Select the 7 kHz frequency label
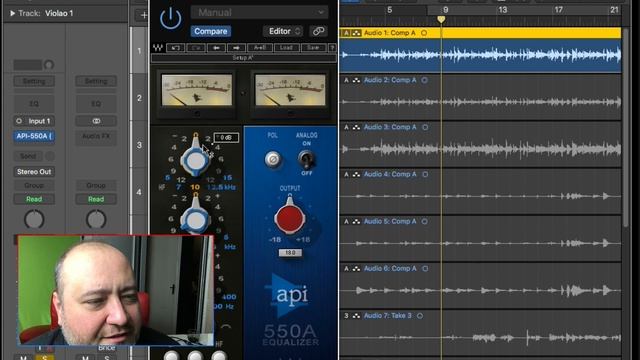 tap(178, 187)
